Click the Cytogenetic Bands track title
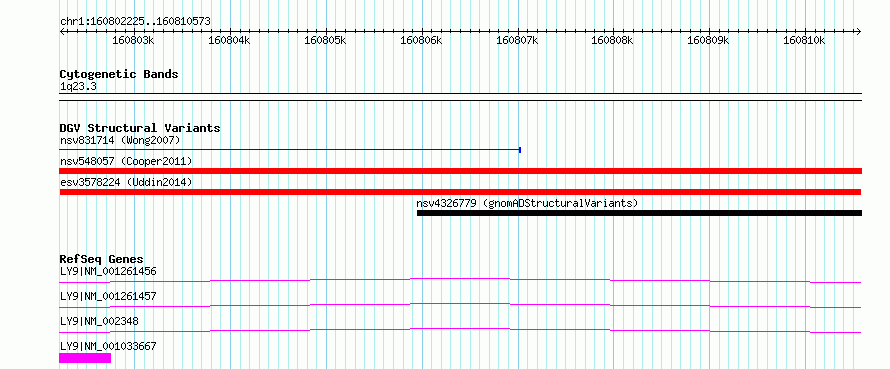Image resolution: width=890 pixels, height=369 pixels. click(119, 74)
